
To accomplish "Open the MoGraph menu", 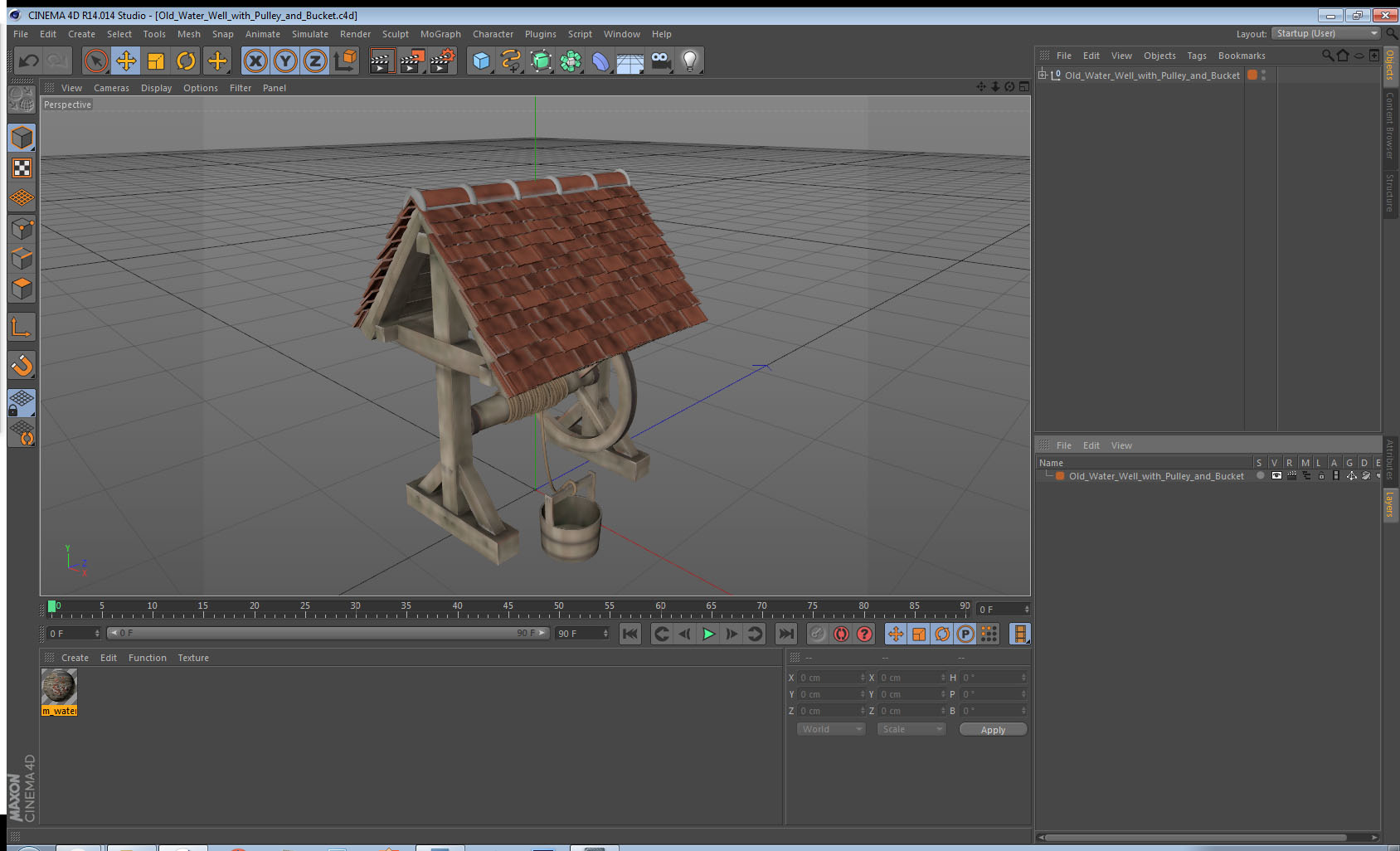I will (440, 34).
